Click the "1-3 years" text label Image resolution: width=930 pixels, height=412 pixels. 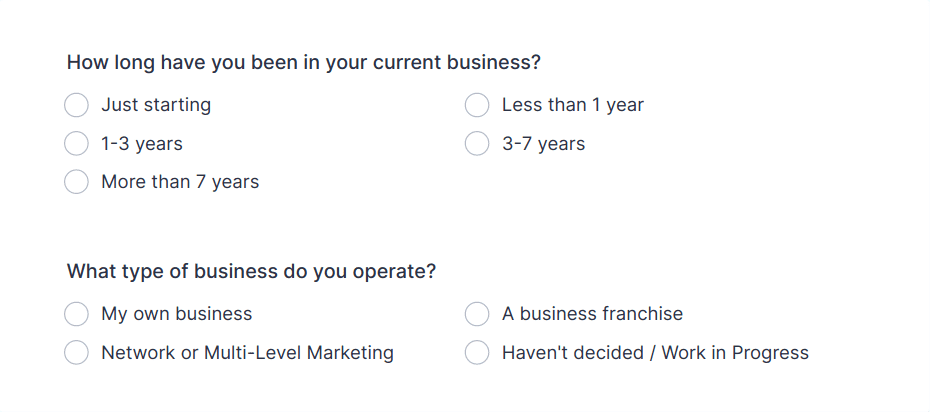[x=142, y=144]
